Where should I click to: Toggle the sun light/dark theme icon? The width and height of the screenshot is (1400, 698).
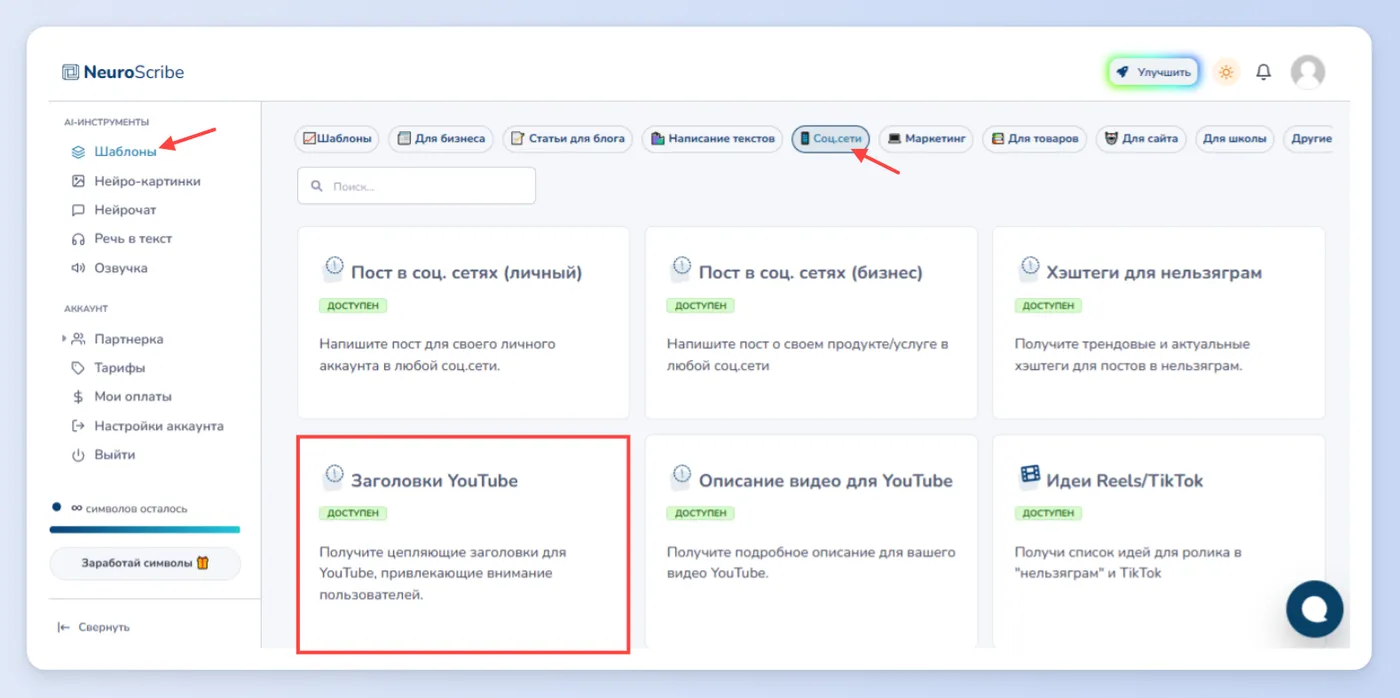[1226, 72]
